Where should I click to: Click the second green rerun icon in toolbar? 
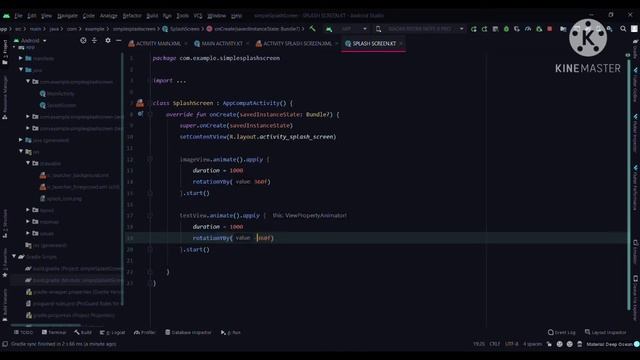tap(484, 29)
